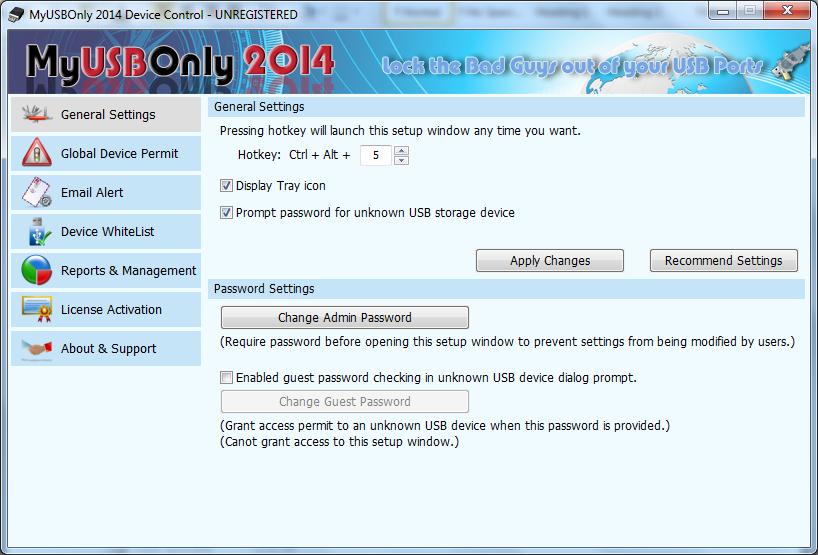Enable guest password checking checkbox

coord(226,378)
